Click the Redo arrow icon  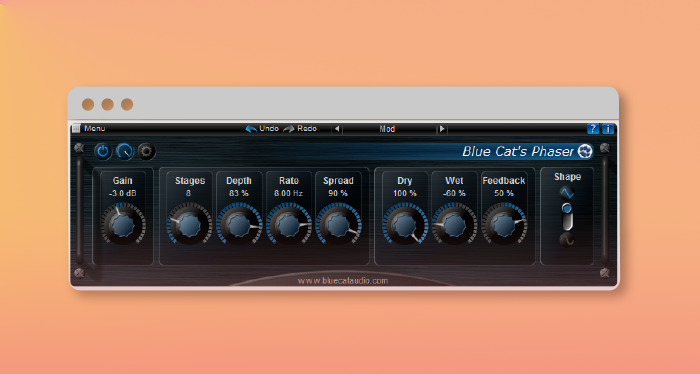pyautogui.click(x=289, y=129)
